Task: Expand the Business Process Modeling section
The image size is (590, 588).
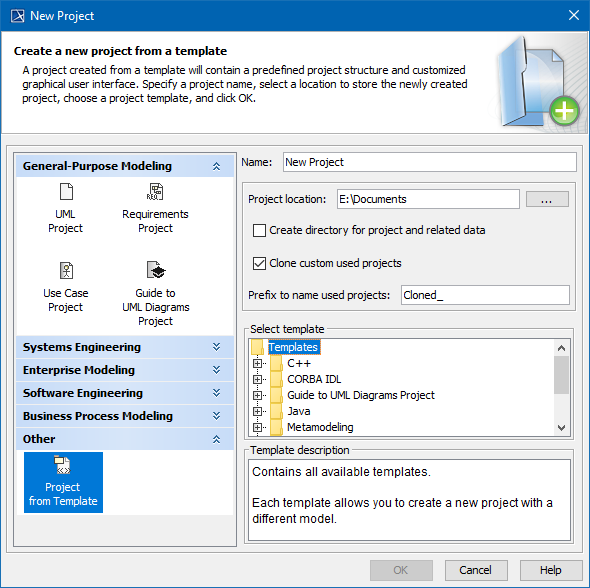Action: [x=216, y=416]
